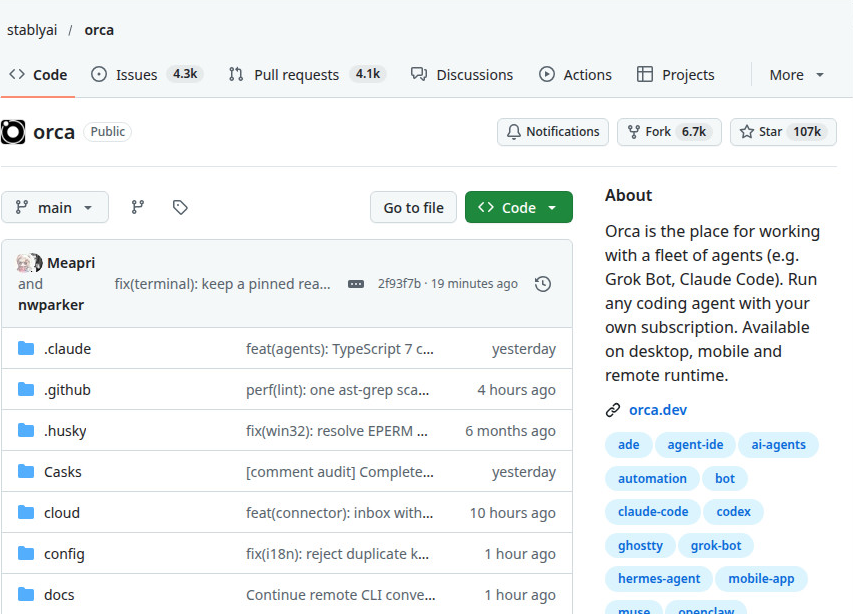
Task: Open the fix(terminal) latest commit message
Action: 222,284
